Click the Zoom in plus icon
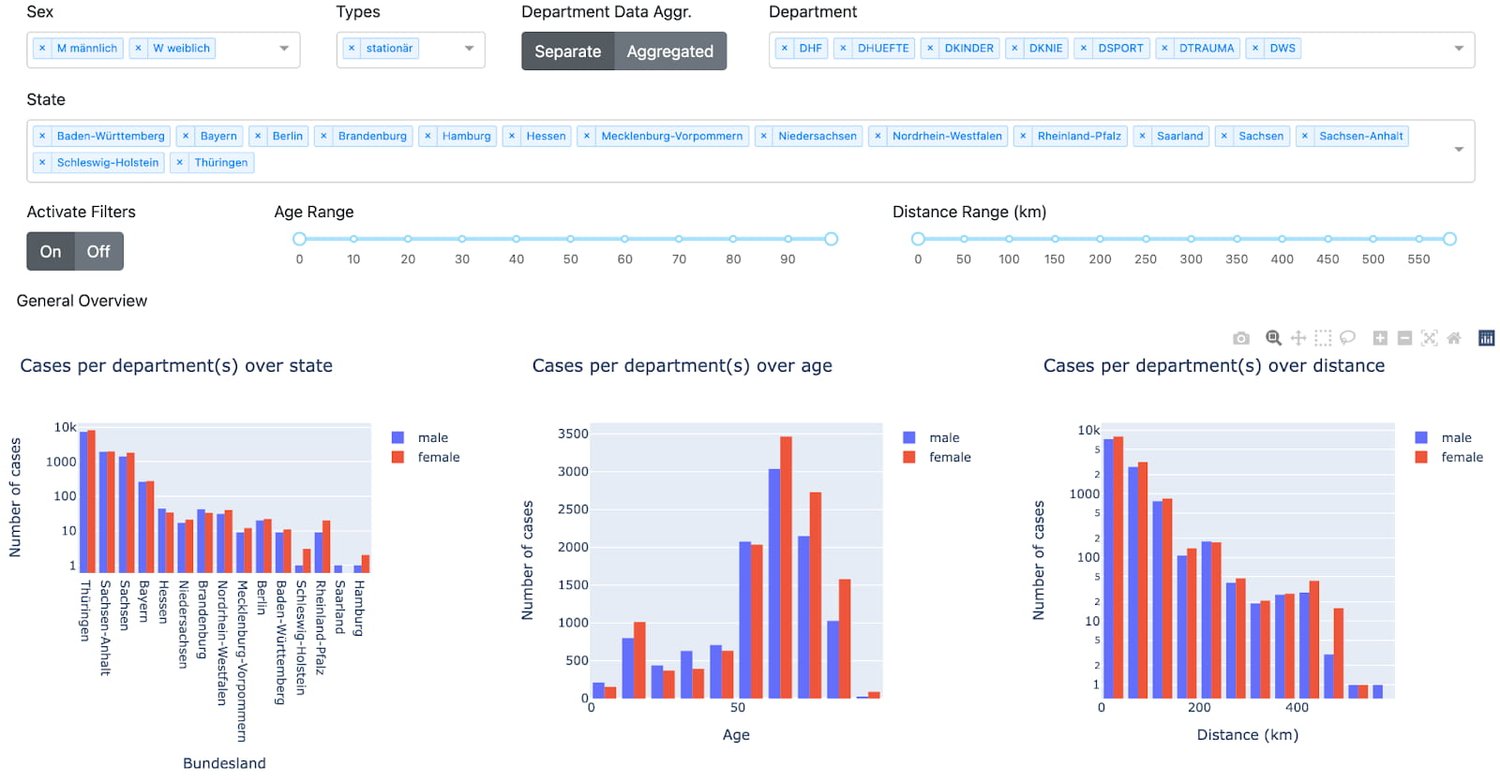Viewport: 1500px width, 780px height. point(1380,338)
